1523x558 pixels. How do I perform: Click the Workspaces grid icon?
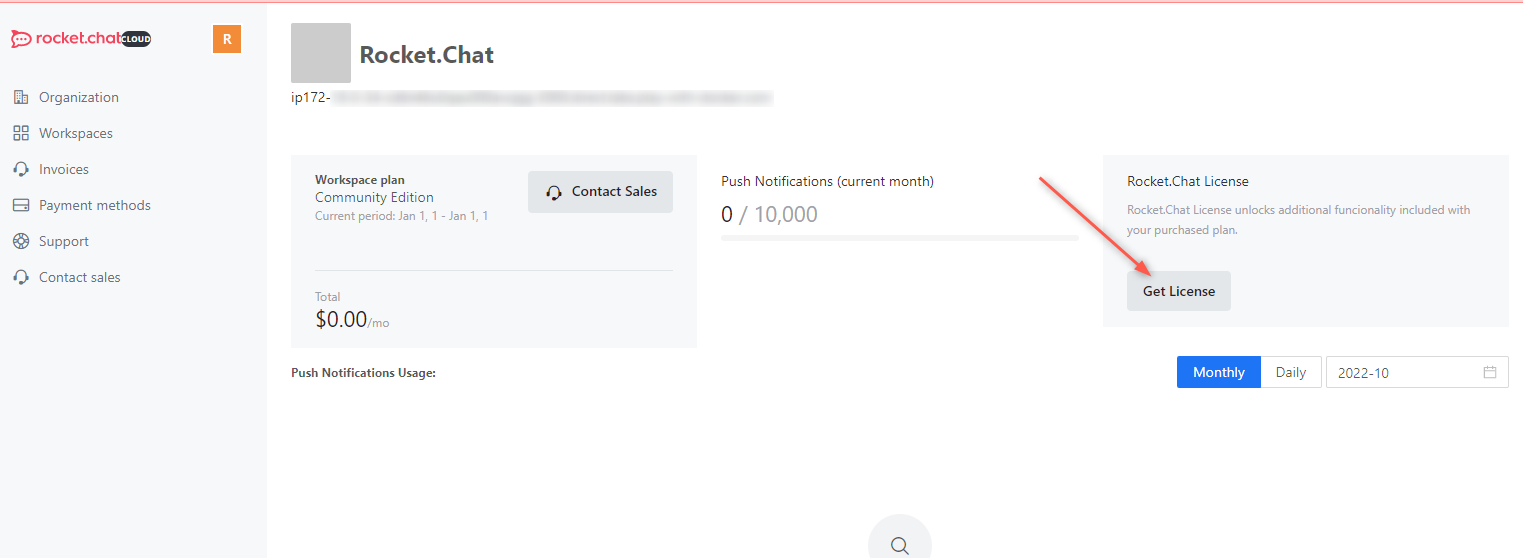coord(21,133)
